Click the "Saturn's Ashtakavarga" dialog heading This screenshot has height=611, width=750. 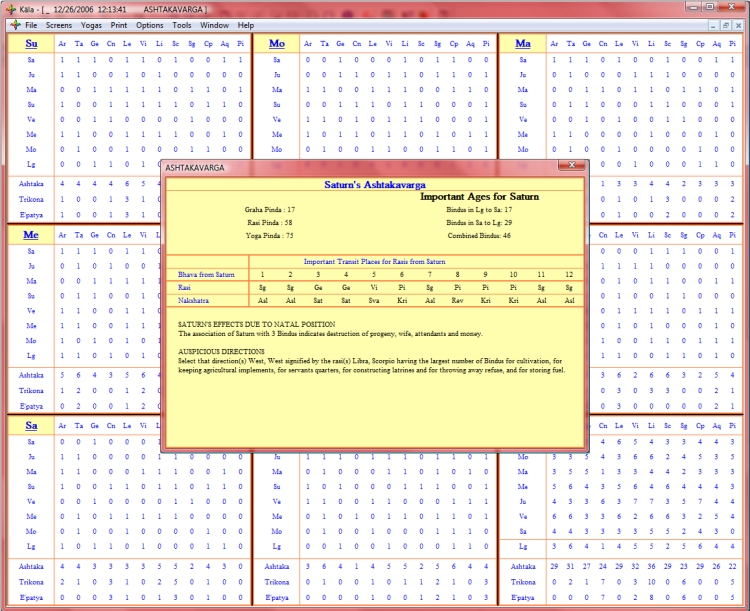pos(375,185)
